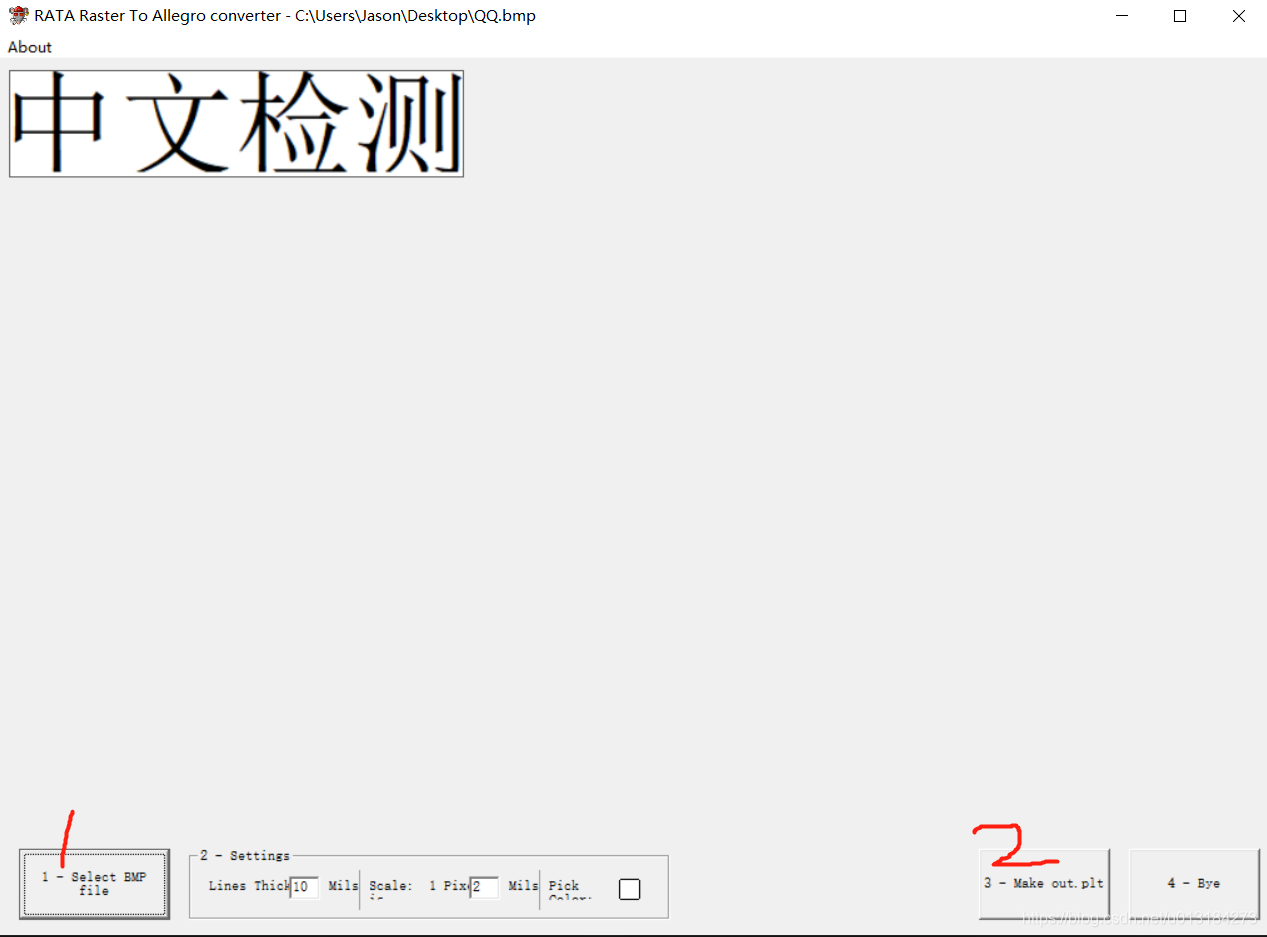Enable the Pick Color checkbox
The height and width of the screenshot is (937, 1267).
[629, 889]
